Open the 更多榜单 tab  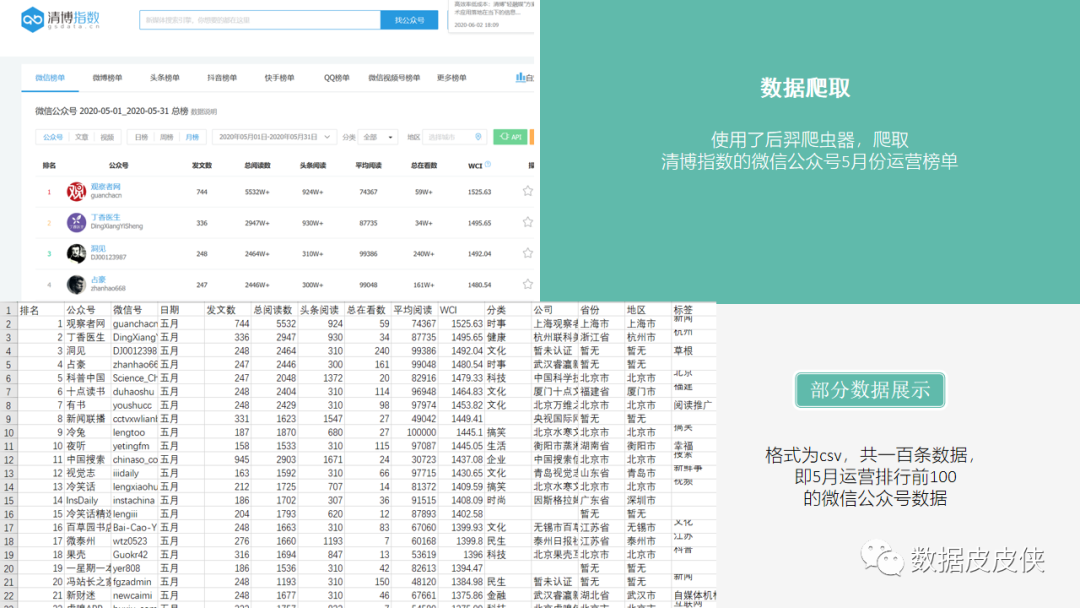451,78
